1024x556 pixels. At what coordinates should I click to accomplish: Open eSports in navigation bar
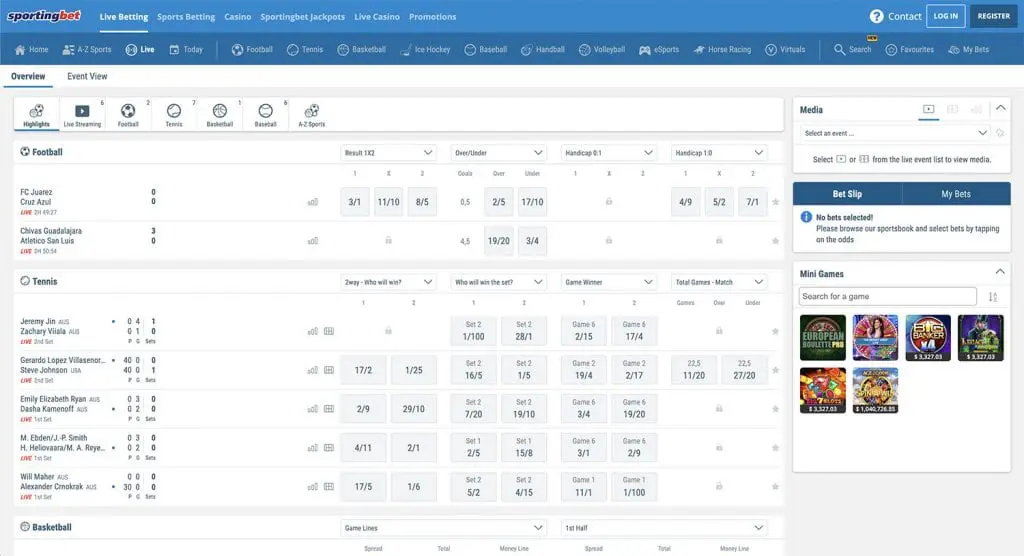tap(659, 50)
